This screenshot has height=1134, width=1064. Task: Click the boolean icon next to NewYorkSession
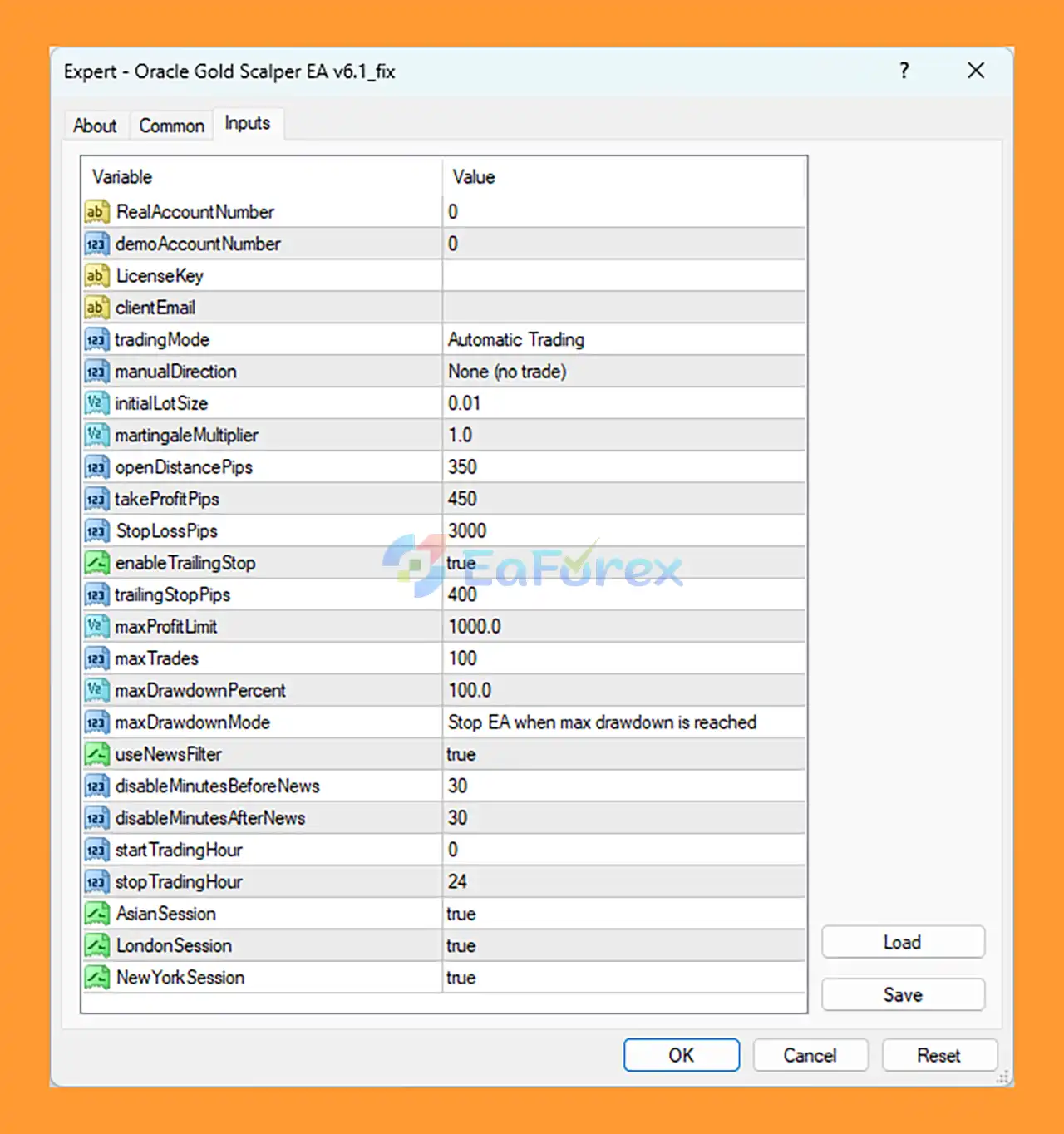tap(96, 977)
